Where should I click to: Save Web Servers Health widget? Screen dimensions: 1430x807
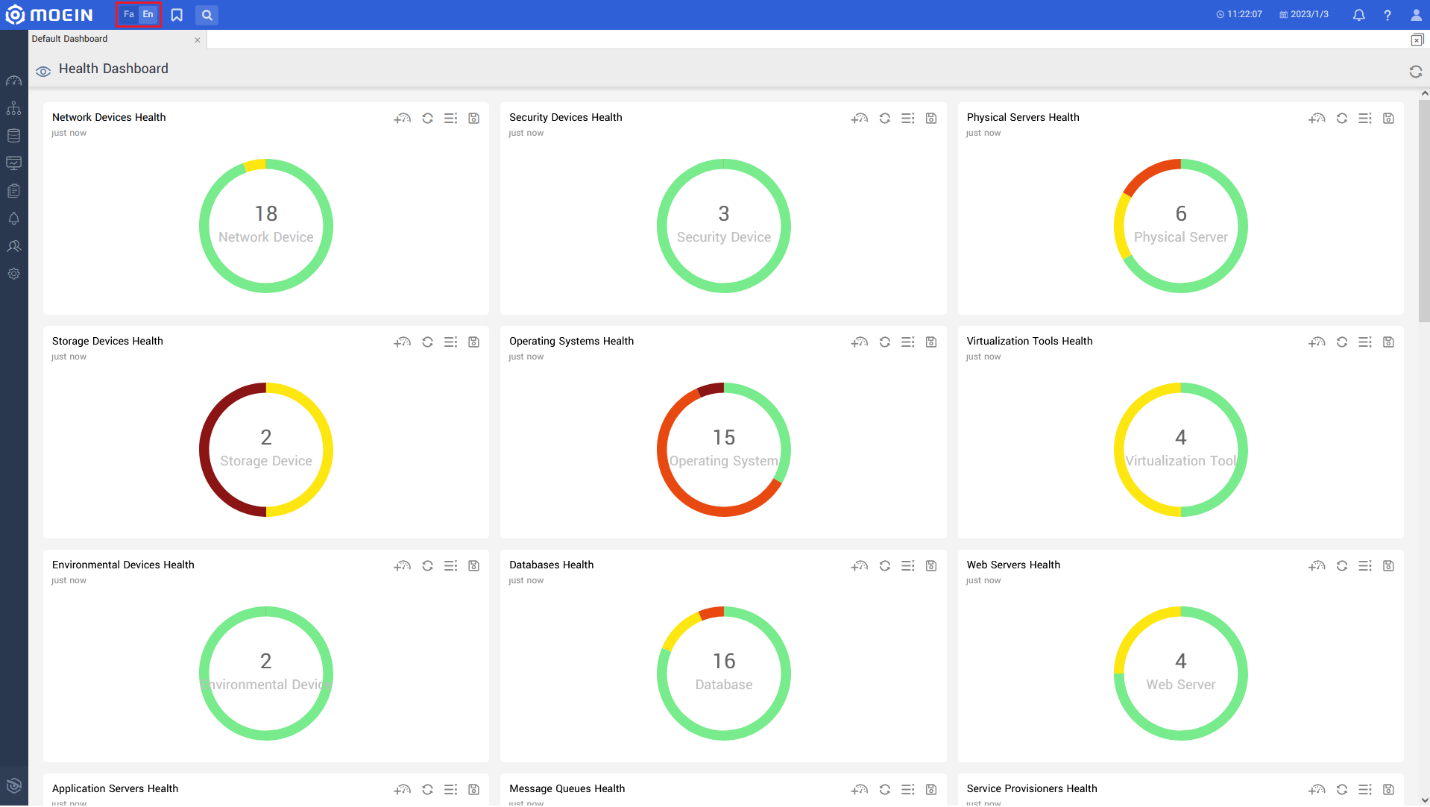(x=1388, y=566)
